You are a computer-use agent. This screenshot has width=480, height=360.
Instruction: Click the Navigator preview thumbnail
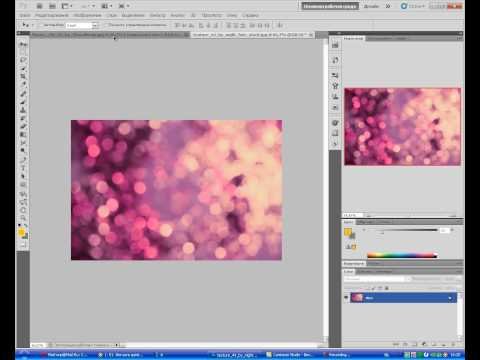(402, 127)
